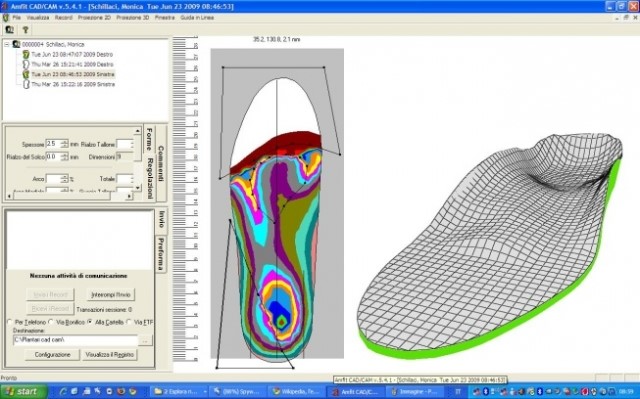The image size is (640, 399).
Task: Click the Dimensioni value field
Action: click(x=125, y=157)
